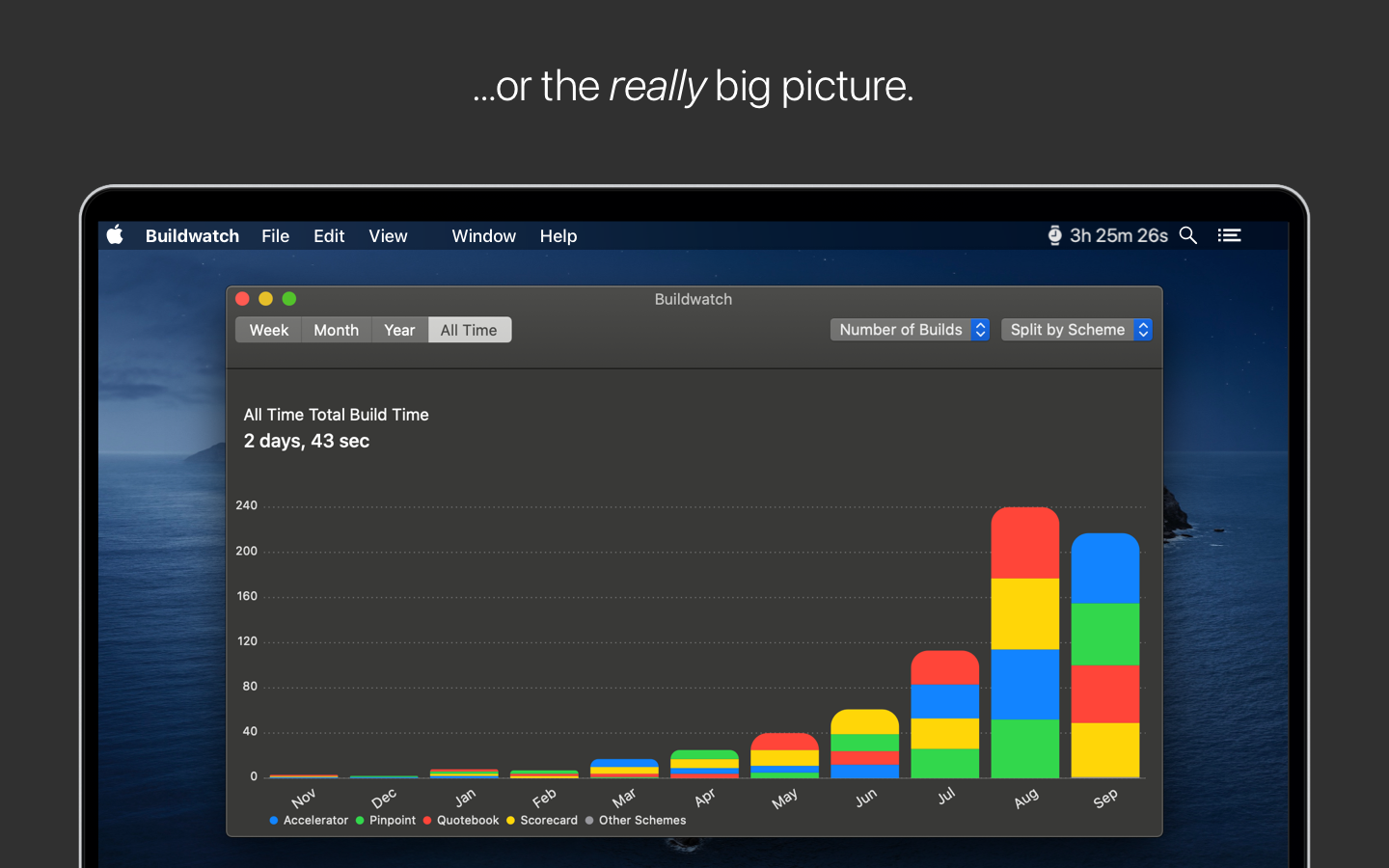
Task: Select the Week tab
Action: [268, 330]
